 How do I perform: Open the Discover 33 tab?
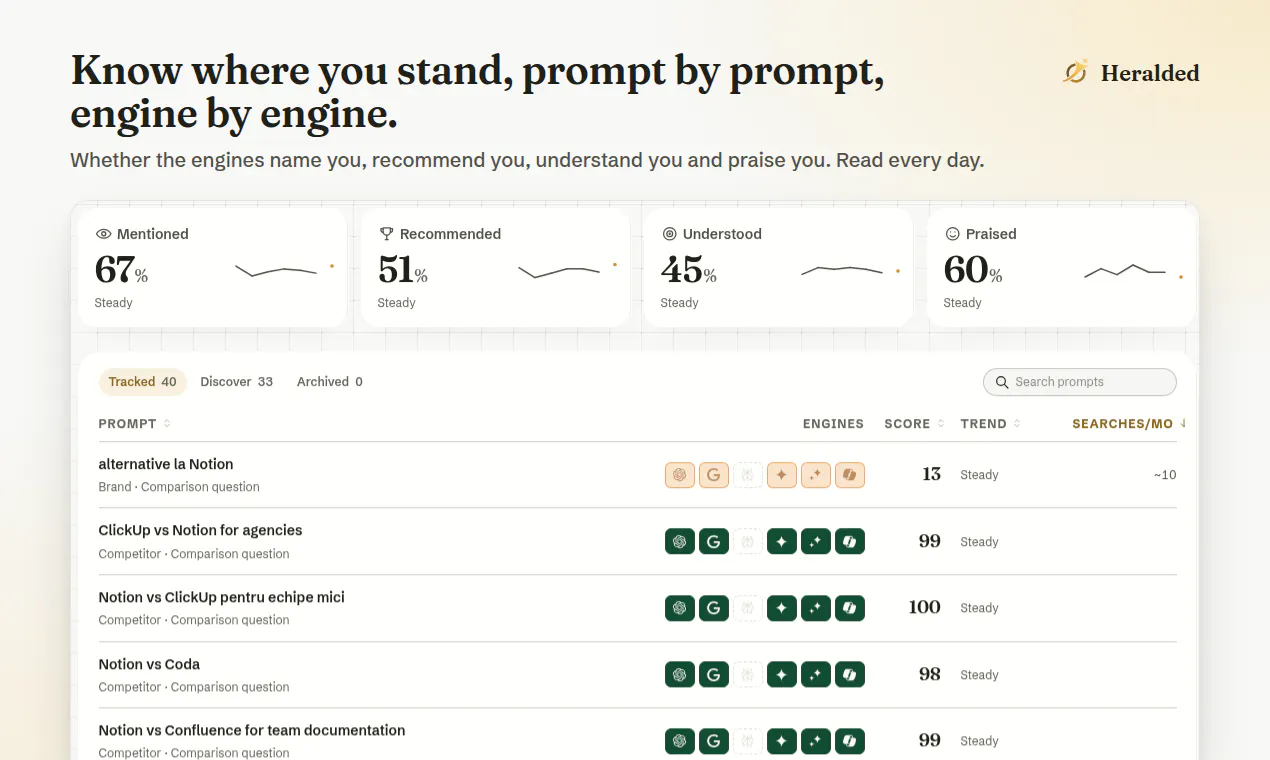click(x=237, y=382)
